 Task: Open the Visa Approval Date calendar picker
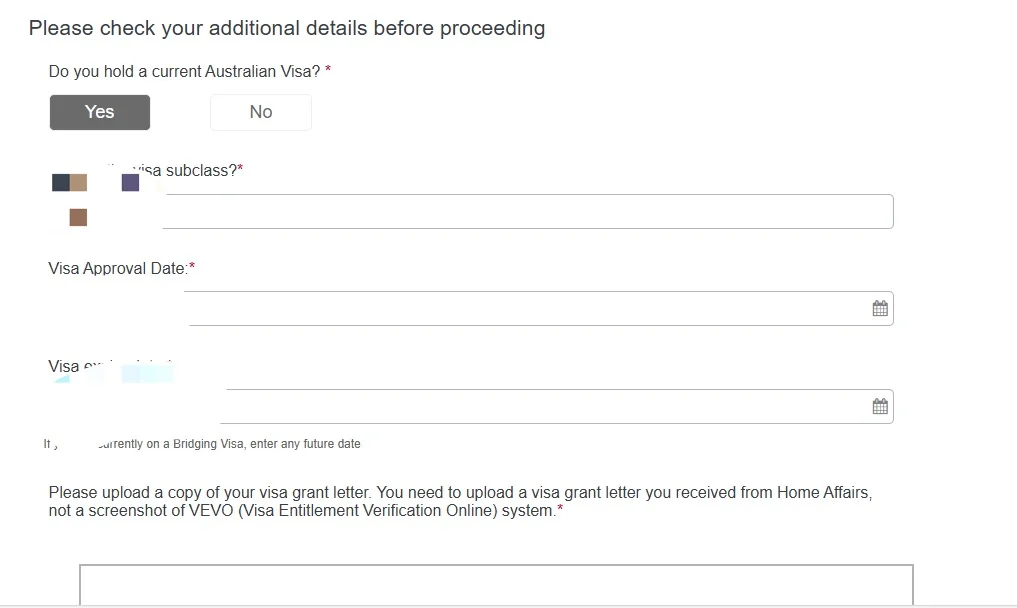(879, 308)
